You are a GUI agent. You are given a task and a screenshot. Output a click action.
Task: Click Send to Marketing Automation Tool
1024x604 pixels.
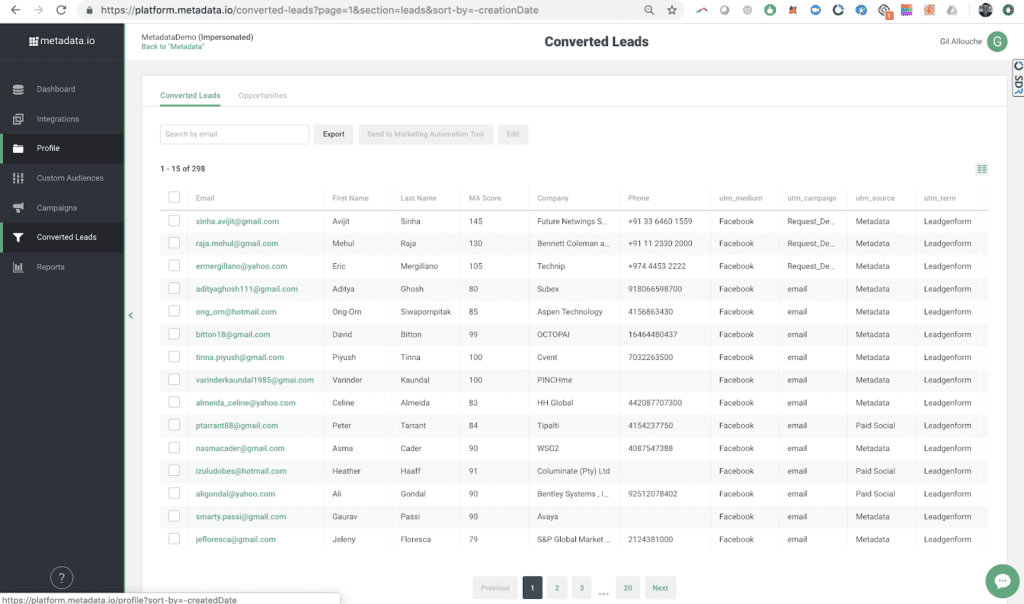click(x=426, y=135)
